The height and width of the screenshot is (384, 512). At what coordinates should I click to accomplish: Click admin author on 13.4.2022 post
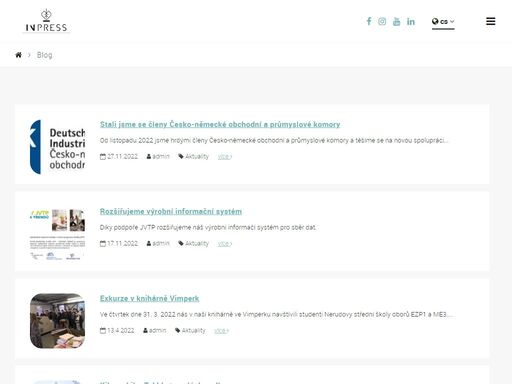(158, 330)
